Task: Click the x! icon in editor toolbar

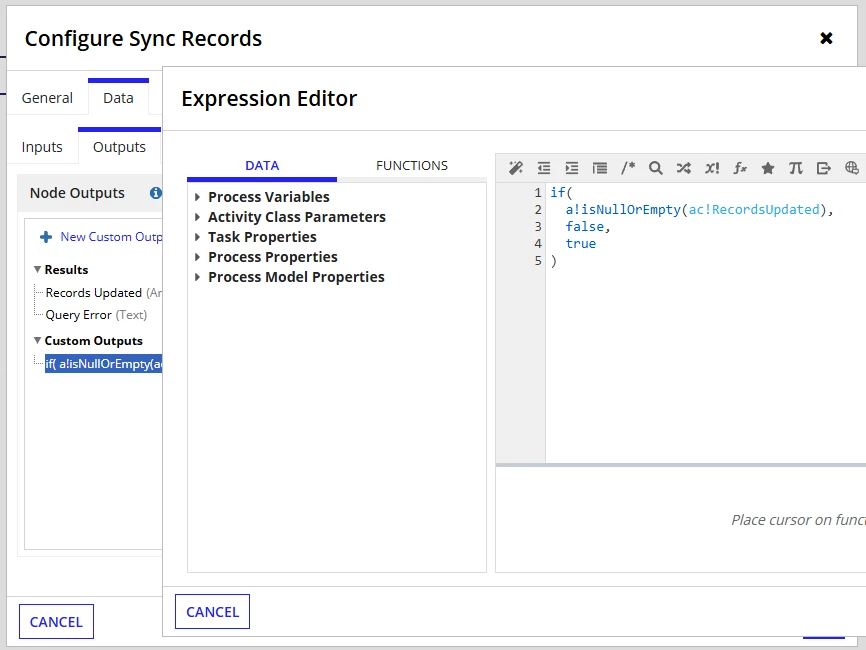Action: click(712, 168)
